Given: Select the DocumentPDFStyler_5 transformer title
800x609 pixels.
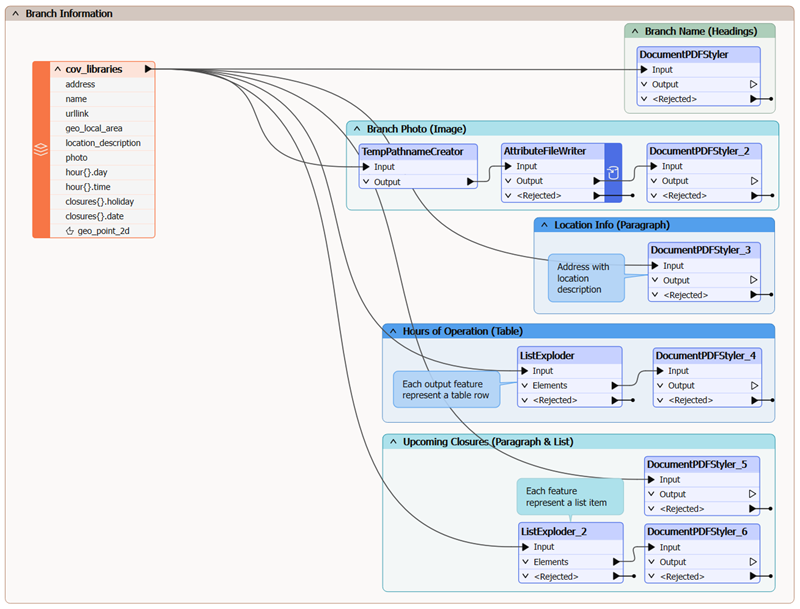Looking at the screenshot, I should [x=697, y=464].
